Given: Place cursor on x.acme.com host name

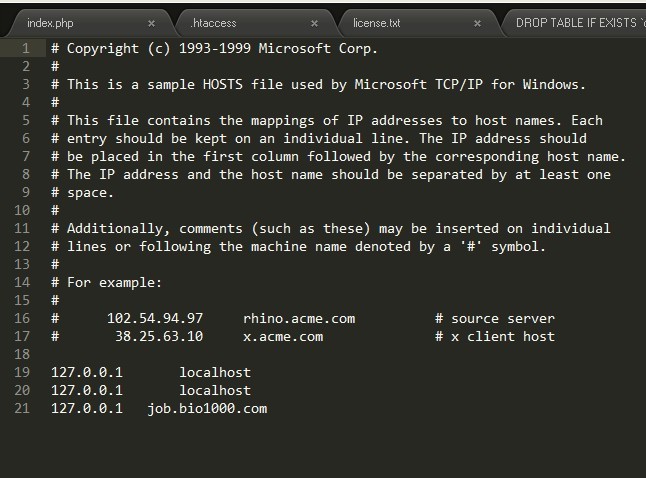Looking at the screenshot, I should click(x=283, y=337).
